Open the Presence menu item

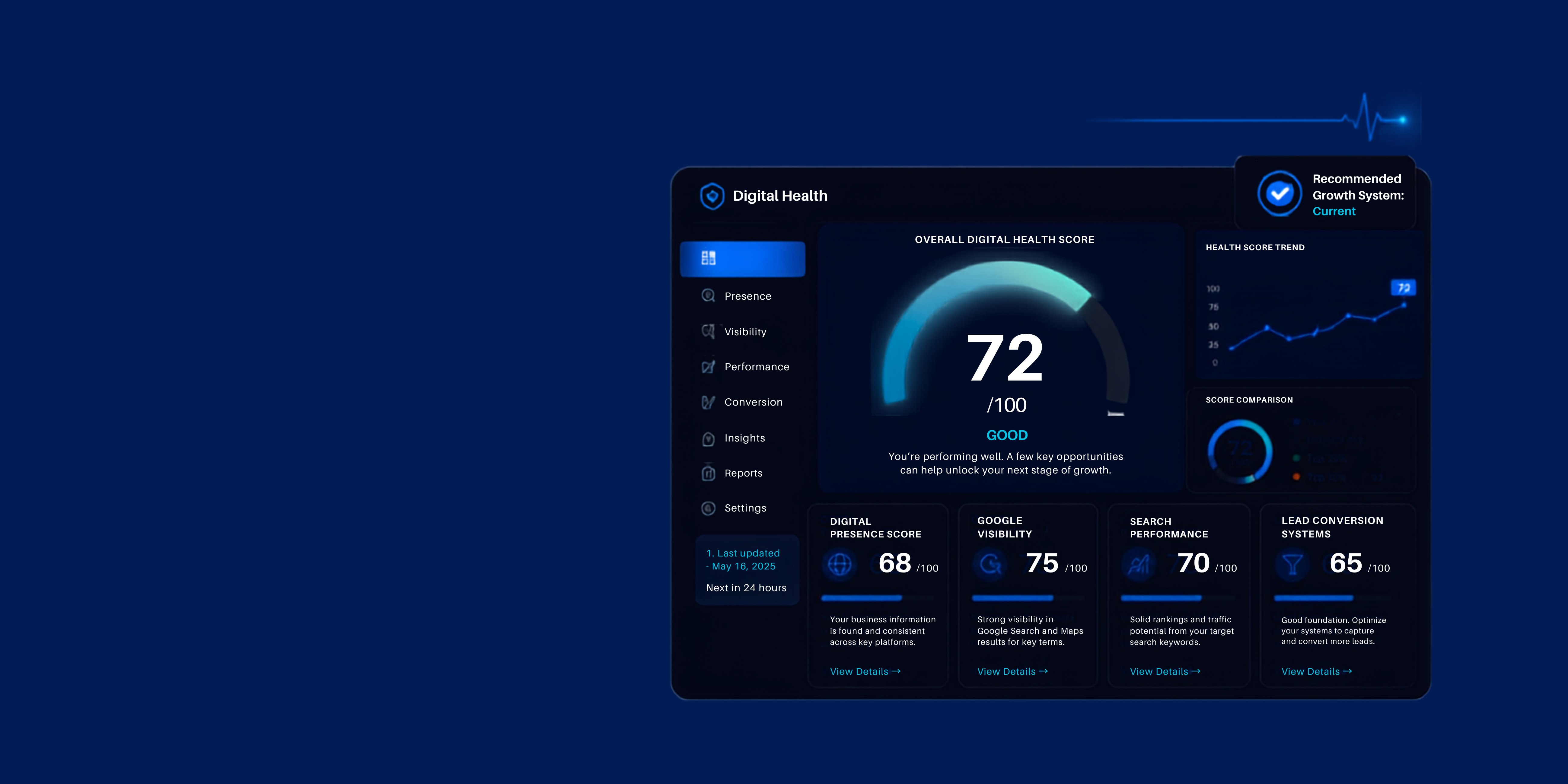[747, 296]
